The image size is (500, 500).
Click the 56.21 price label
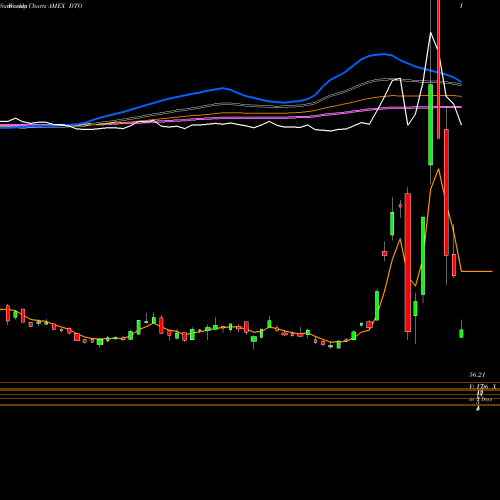(477, 375)
